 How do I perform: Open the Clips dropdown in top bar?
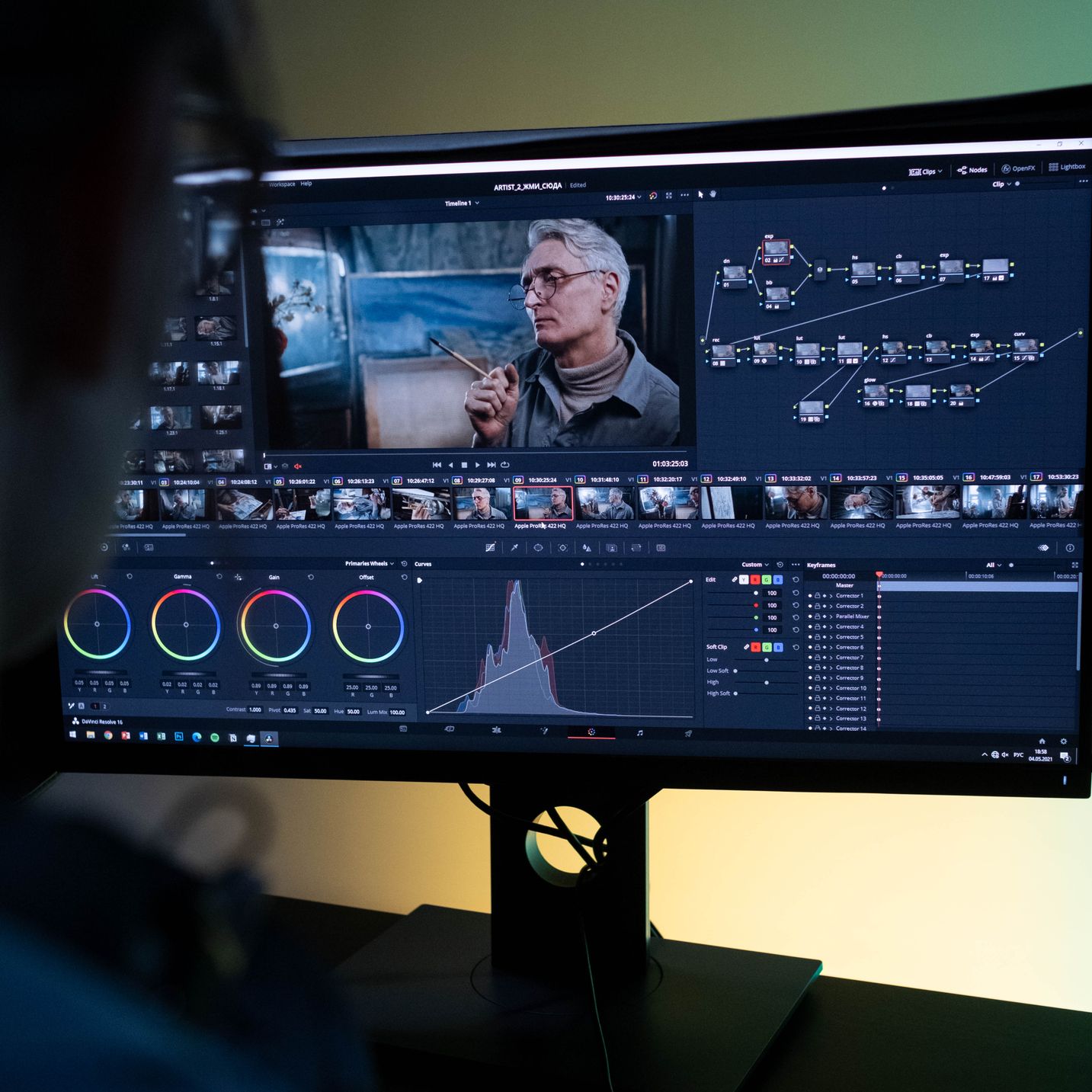tap(926, 171)
